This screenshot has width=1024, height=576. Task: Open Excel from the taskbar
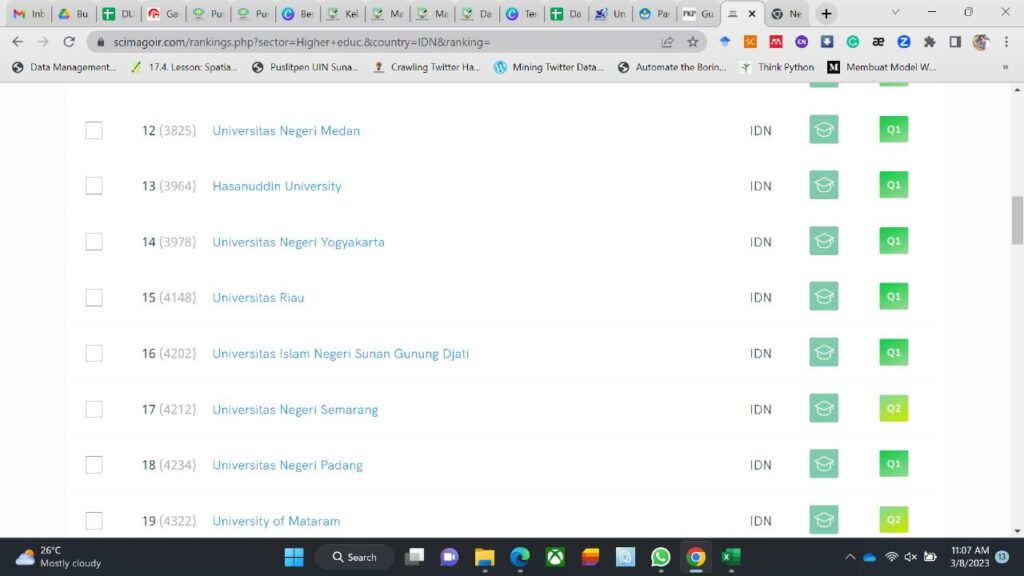tap(731, 557)
